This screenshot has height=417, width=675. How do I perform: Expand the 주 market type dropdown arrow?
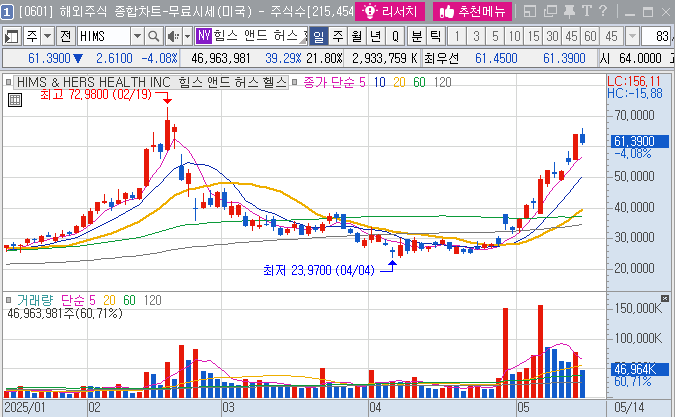47,37
